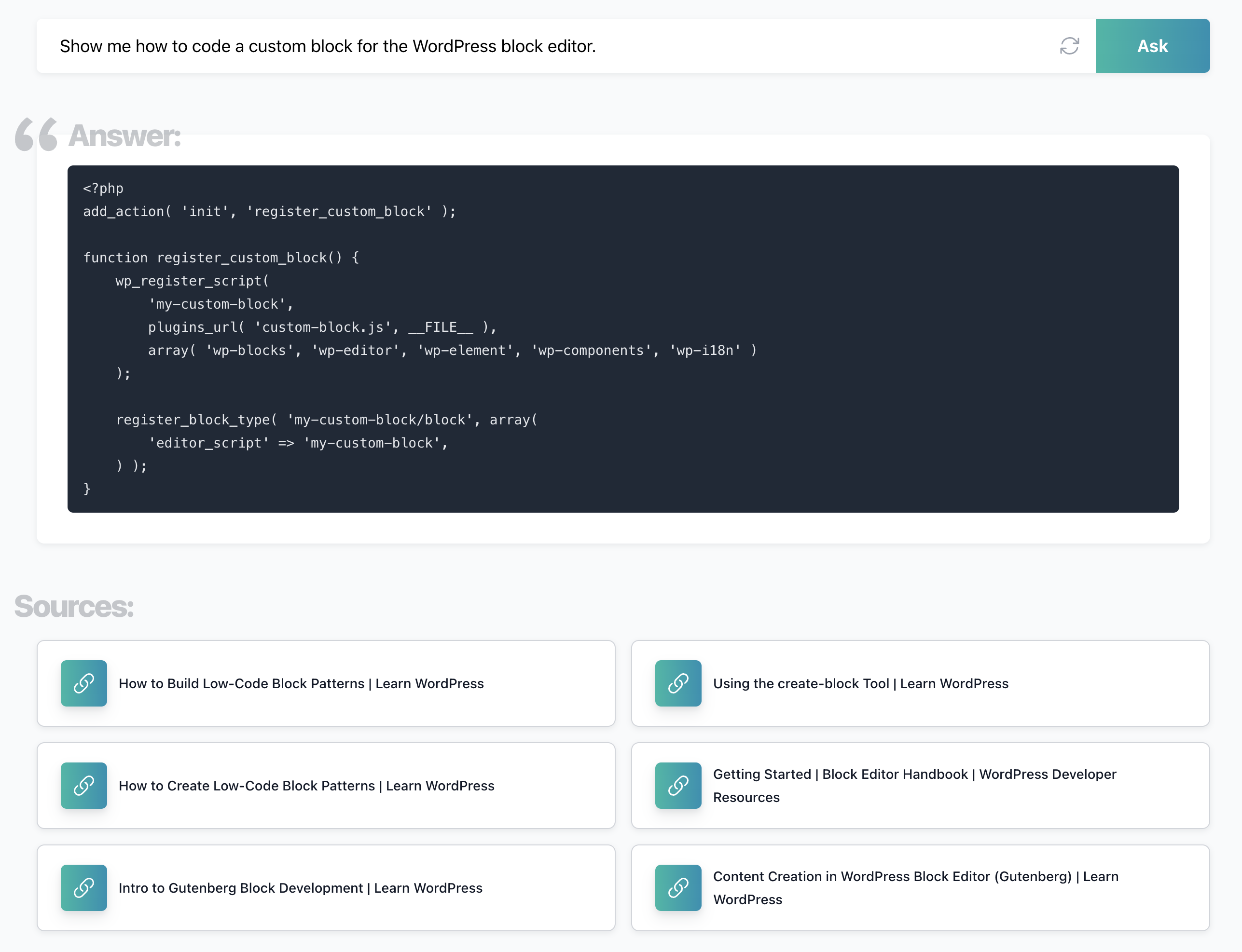Click the Ask button
Viewport: 1242px width, 952px height.
pos(1152,46)
